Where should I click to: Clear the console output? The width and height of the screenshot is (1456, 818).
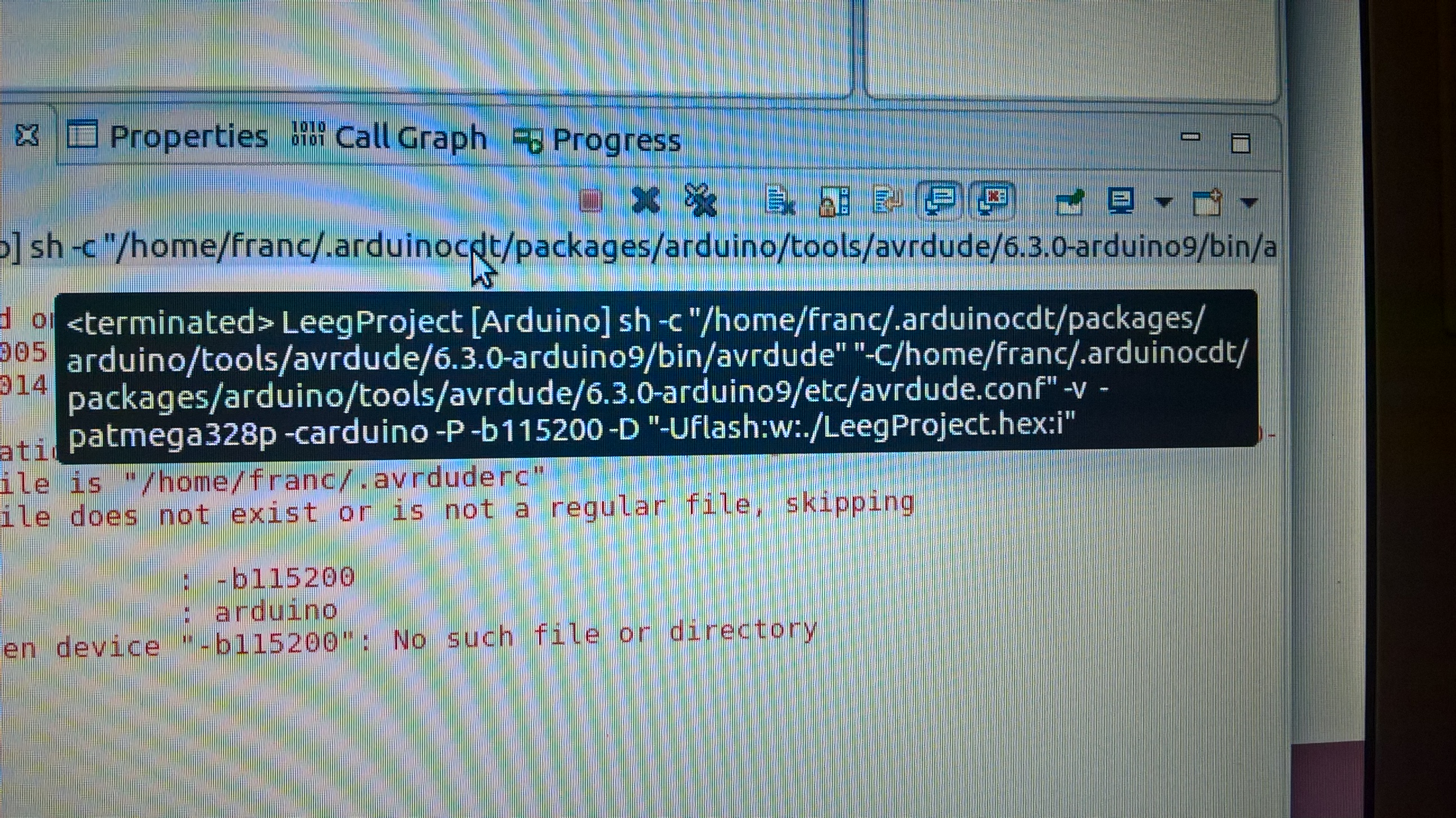click(x=780, y=201)
